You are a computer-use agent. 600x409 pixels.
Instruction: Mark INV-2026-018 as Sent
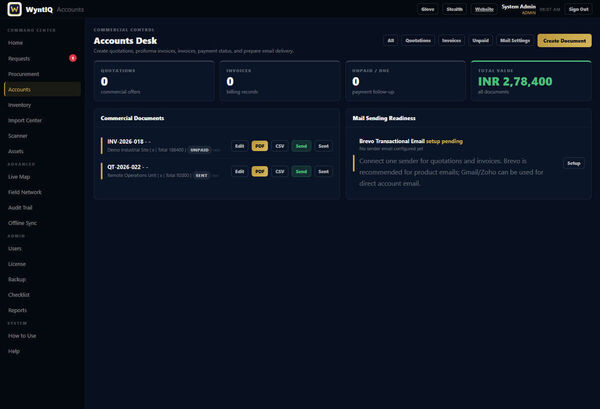pyautogui.click(x=323, y=146)
